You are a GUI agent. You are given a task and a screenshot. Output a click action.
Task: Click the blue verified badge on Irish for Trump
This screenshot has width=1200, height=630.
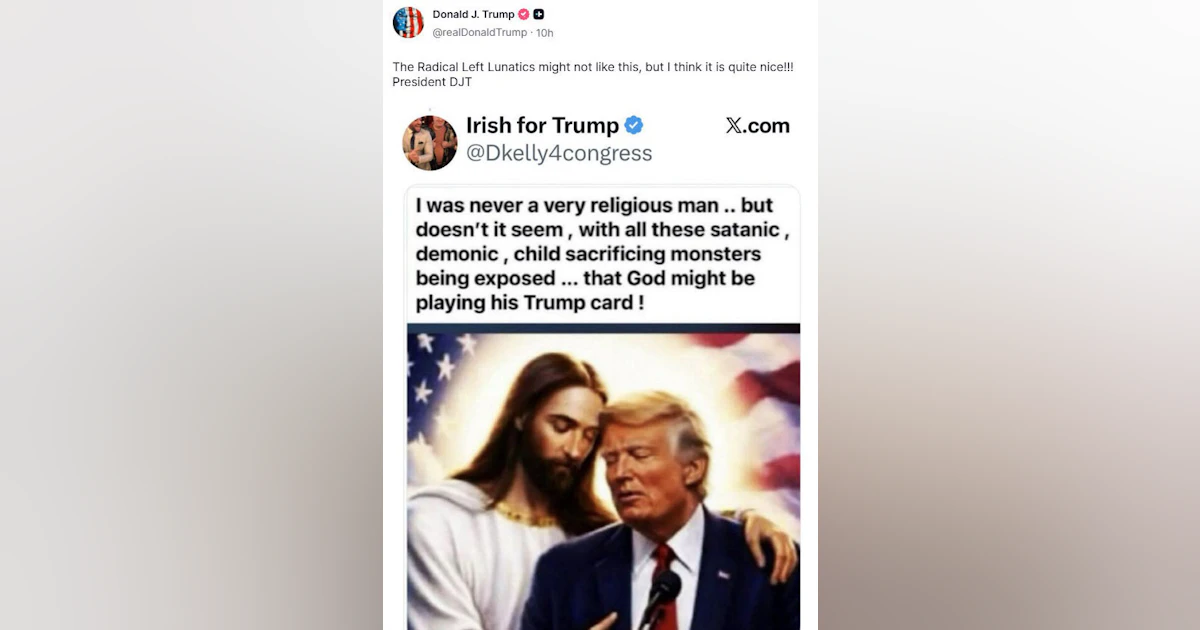[x=634, y=125]
